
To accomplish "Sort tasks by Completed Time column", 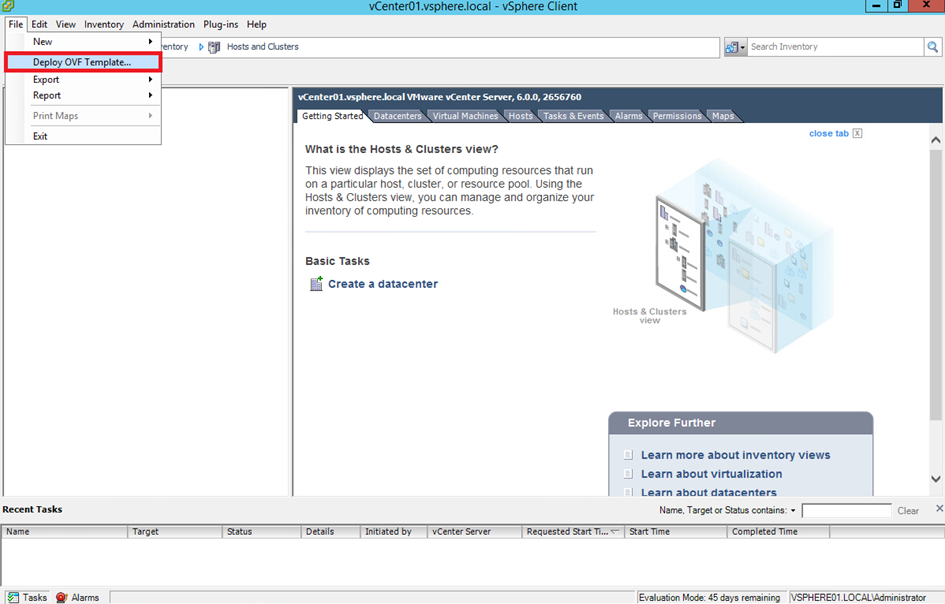I will (778, 532).
